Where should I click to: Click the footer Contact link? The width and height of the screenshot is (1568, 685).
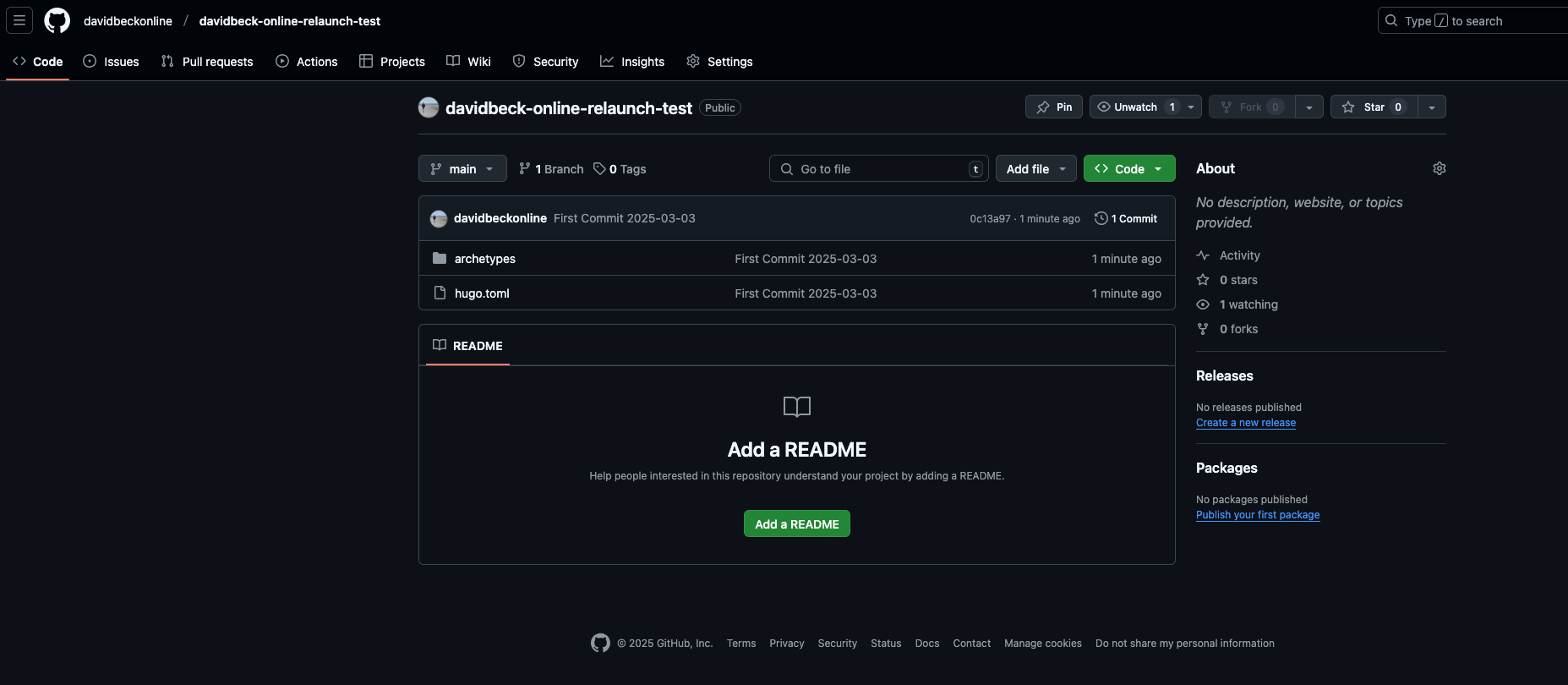pos(972,644)
